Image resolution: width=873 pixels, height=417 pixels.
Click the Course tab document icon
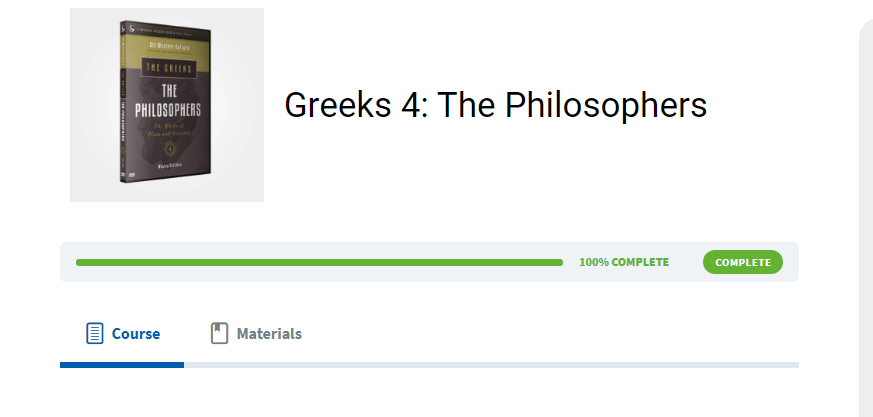click(95, 333)
